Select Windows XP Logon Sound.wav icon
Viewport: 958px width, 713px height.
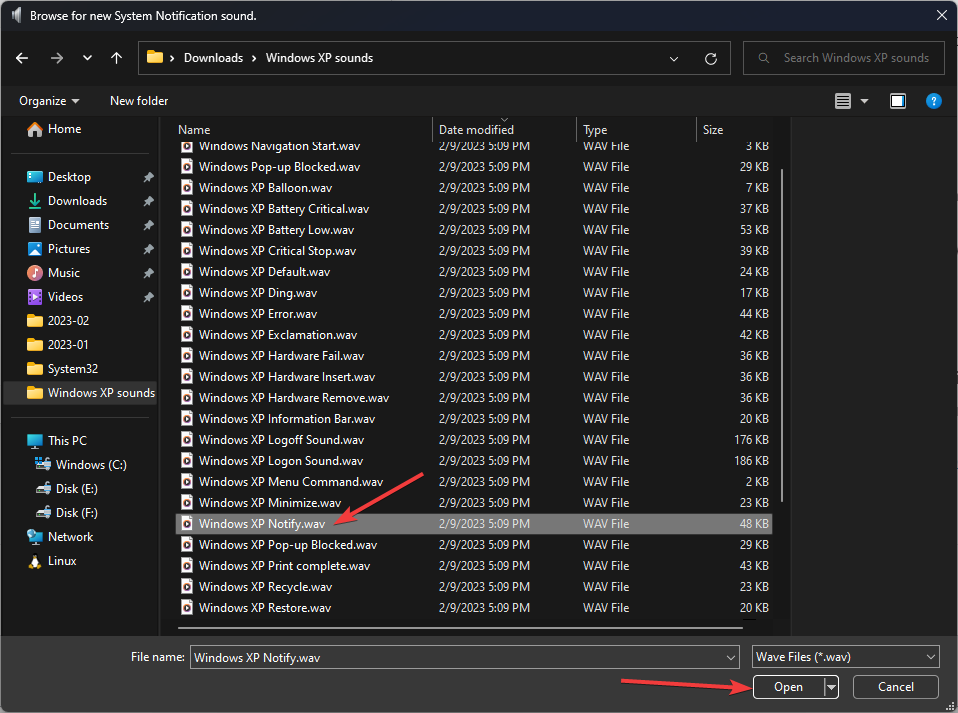point(187,461)
